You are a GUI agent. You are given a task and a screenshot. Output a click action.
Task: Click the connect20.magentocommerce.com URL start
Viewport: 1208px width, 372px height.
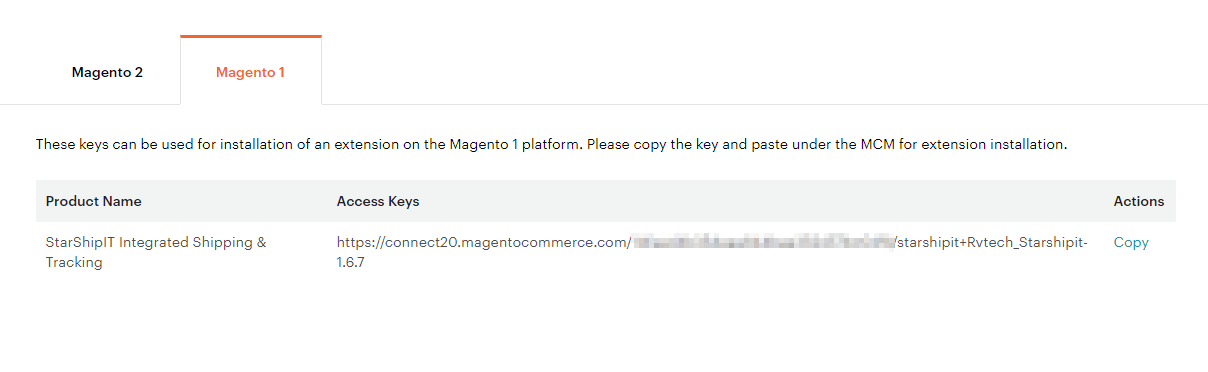click(483, 242)
